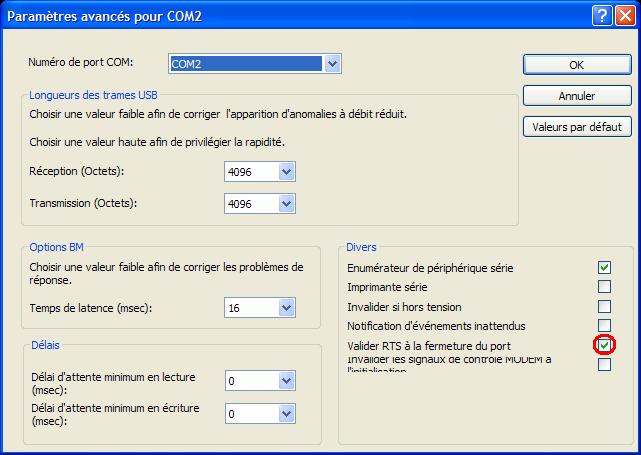641x455 pixels.
Task: Click the help question mark icon
Action: point(602,16)
